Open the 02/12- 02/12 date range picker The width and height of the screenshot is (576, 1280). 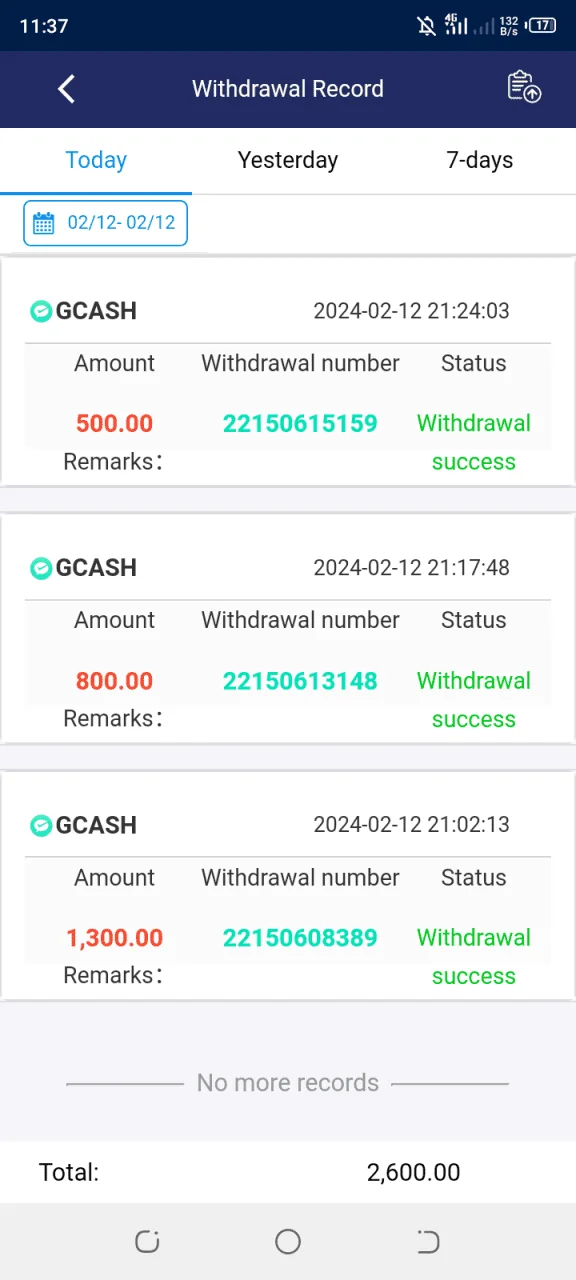click(105, 222)
